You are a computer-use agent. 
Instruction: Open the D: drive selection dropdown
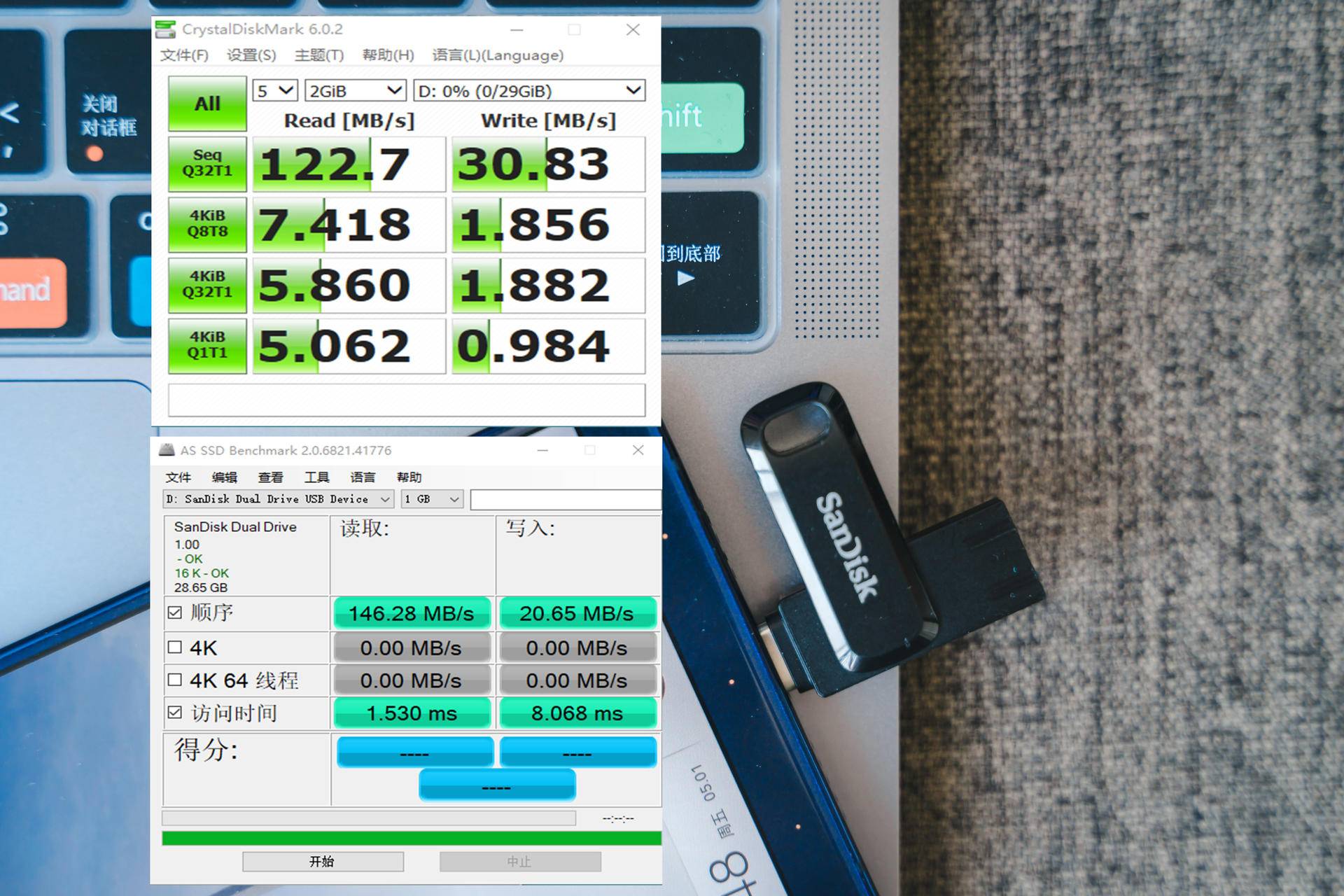coord(529,91)
